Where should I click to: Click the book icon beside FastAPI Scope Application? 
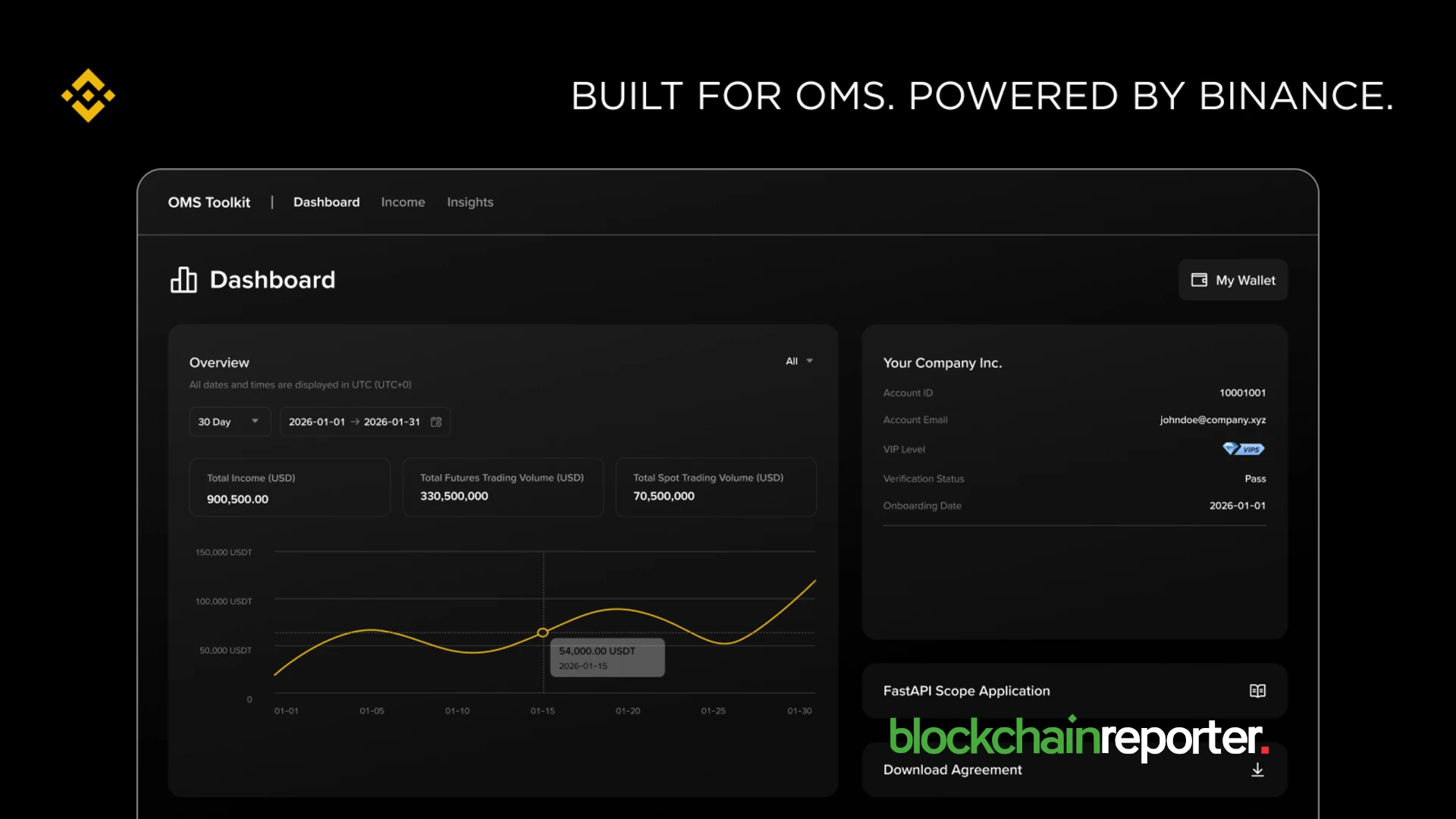click(1257, 691)
